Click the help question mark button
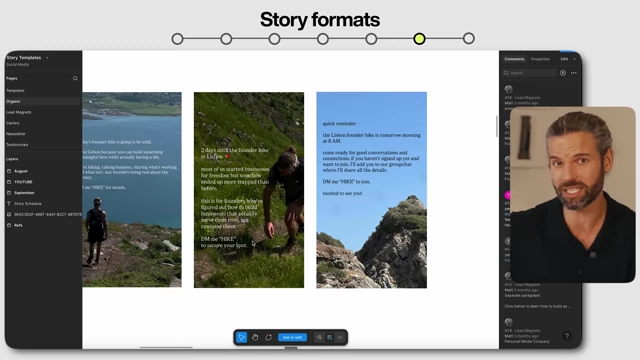The width and height of the screenshot is (640, 360). coord(567,336)
